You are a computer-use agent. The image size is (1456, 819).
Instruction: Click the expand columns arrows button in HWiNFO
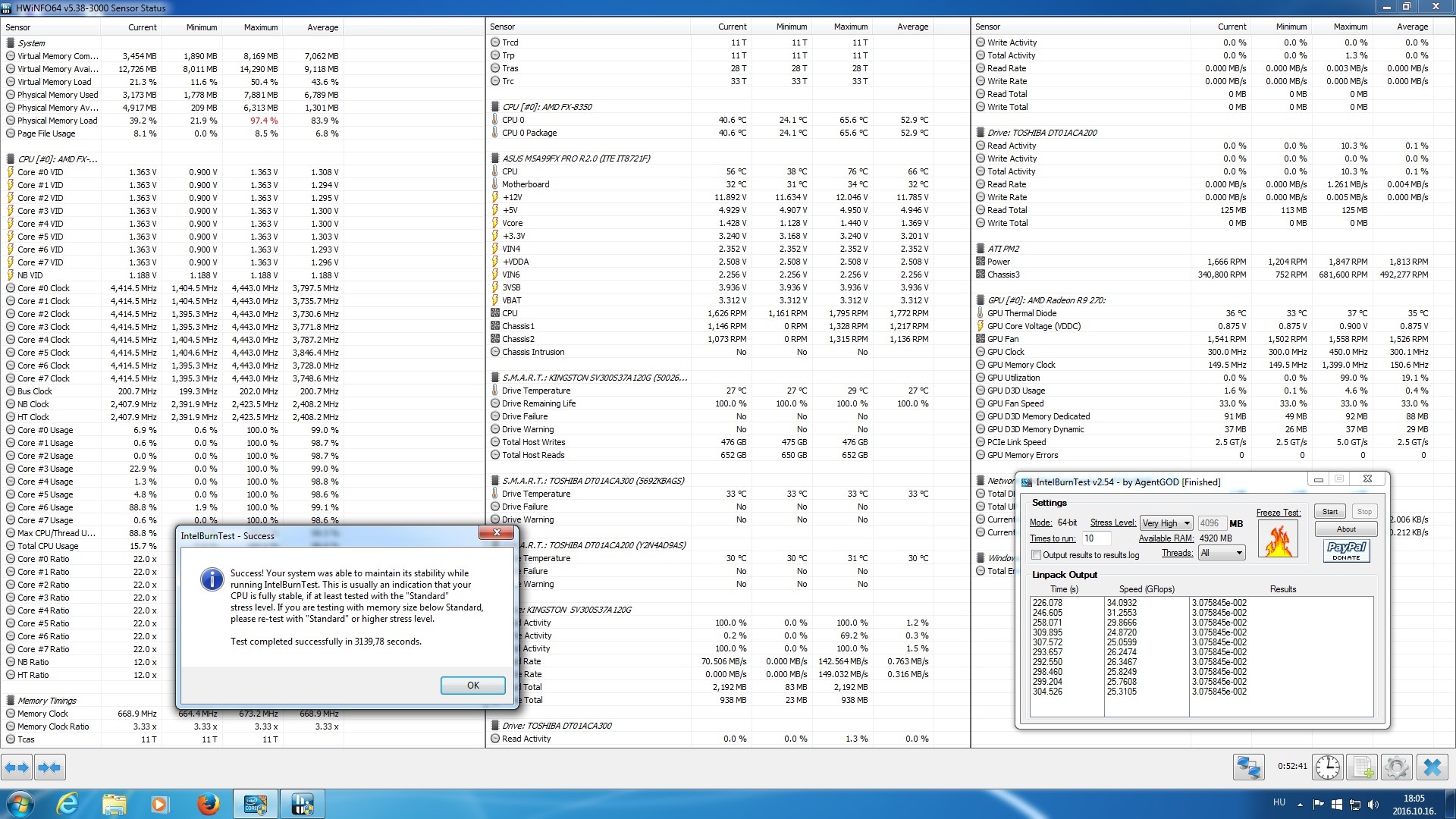point(17,767)
